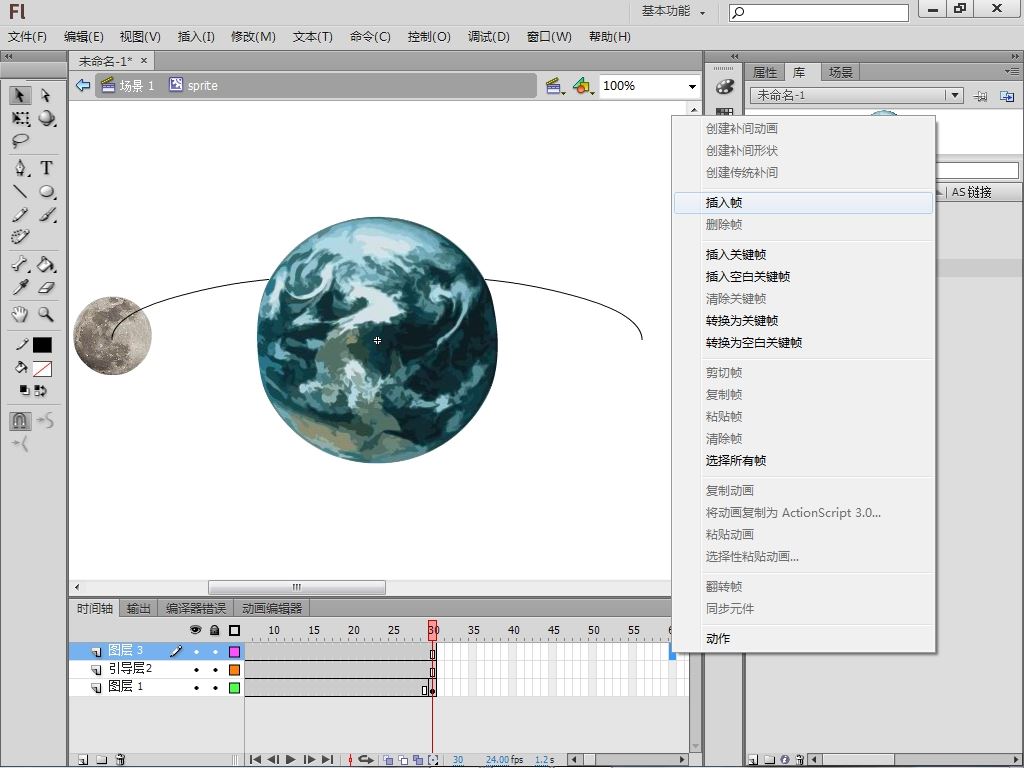Select the white arrow Subselection tool

[x=45, y=95]
